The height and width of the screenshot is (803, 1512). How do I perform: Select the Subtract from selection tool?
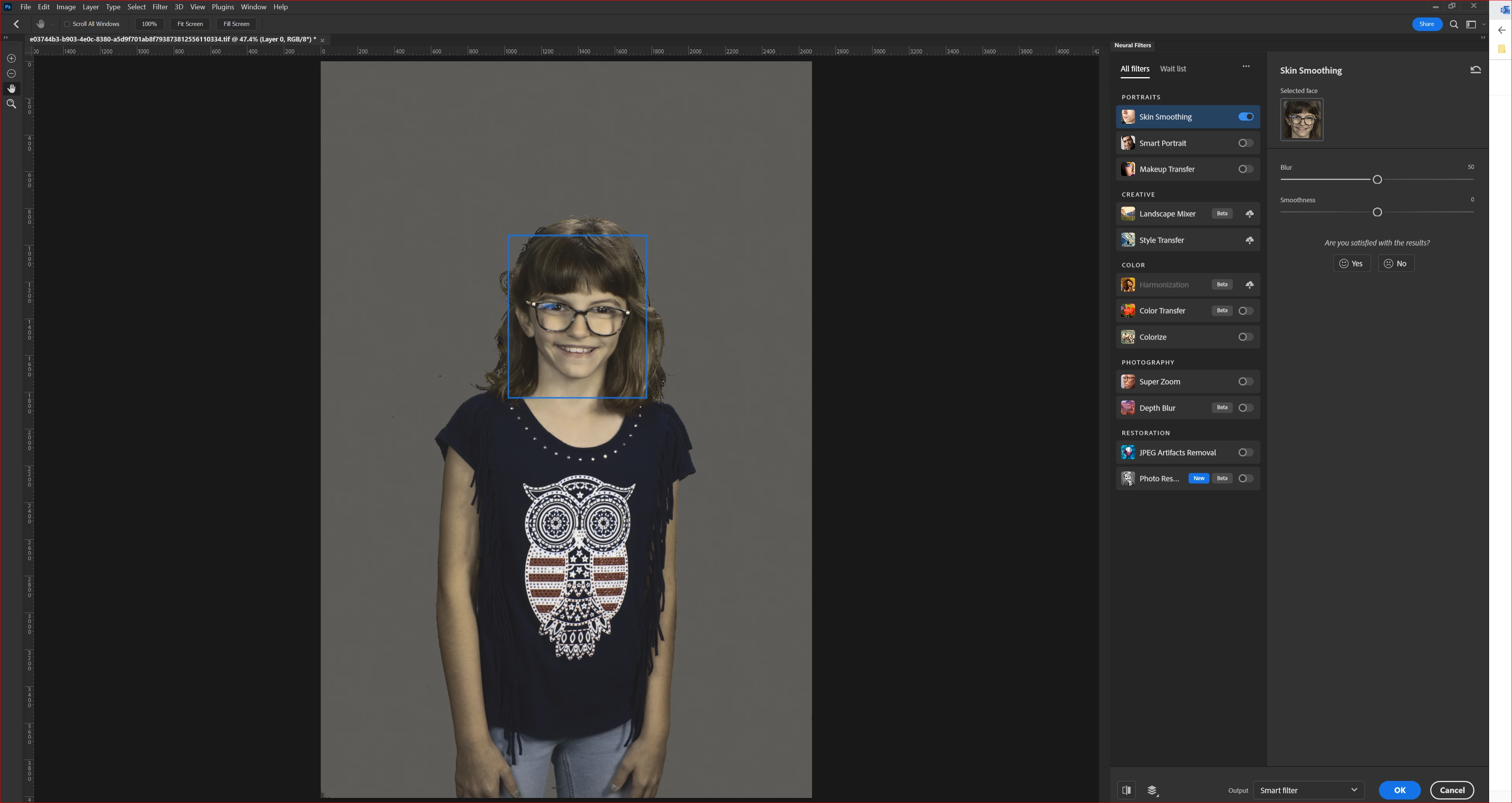click(x=11, y=74)
